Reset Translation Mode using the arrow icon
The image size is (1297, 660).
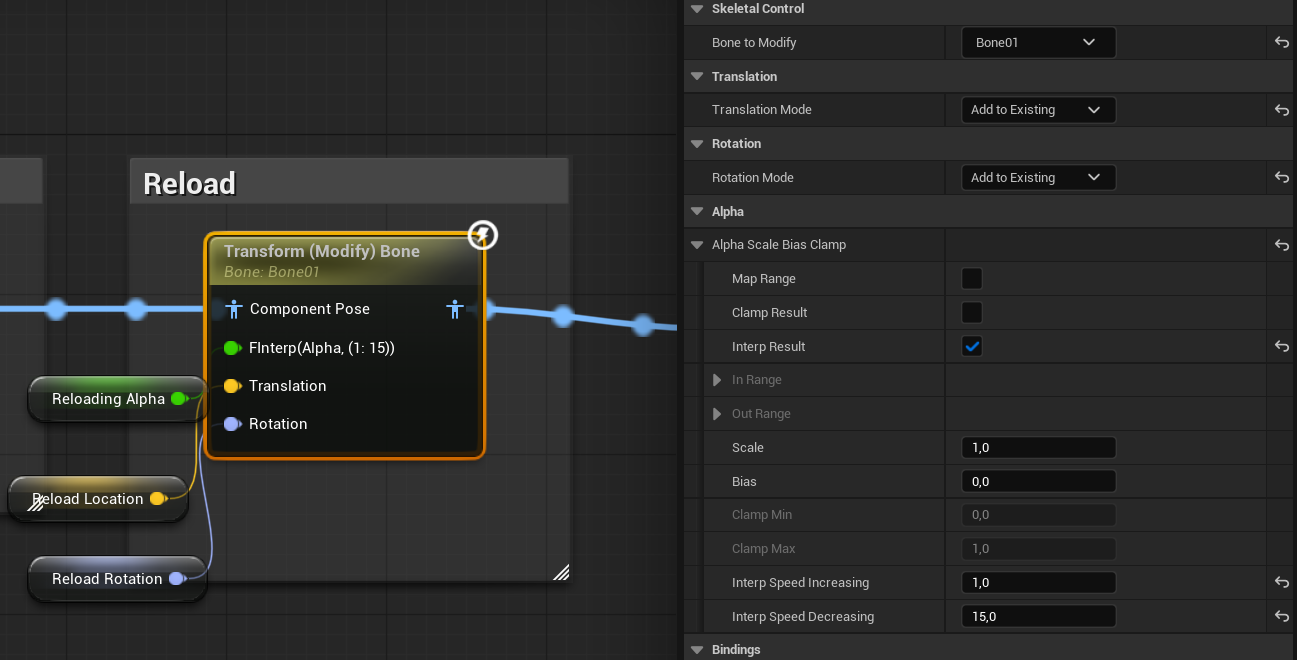click(x=1281, y=110)
